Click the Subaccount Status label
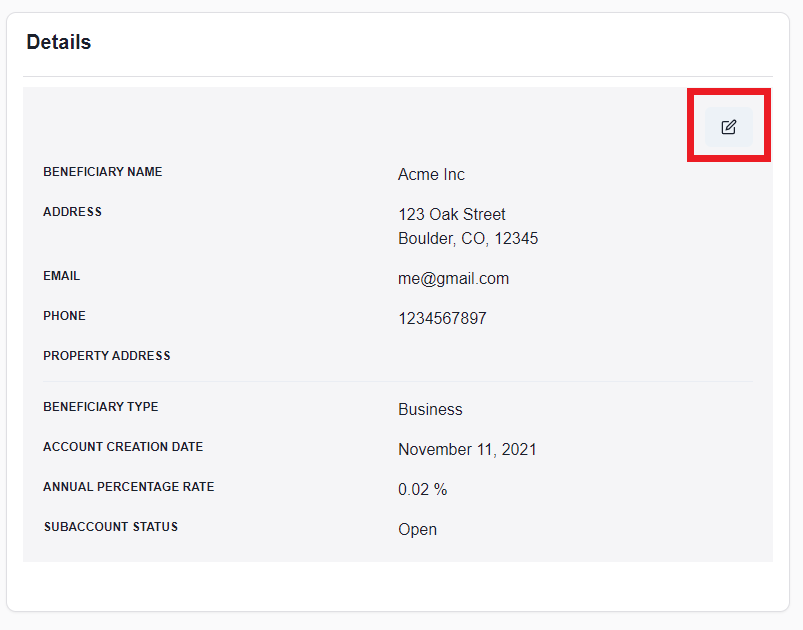Image resolution: width=803 pixels, height=630 pixels. [110, 527]
